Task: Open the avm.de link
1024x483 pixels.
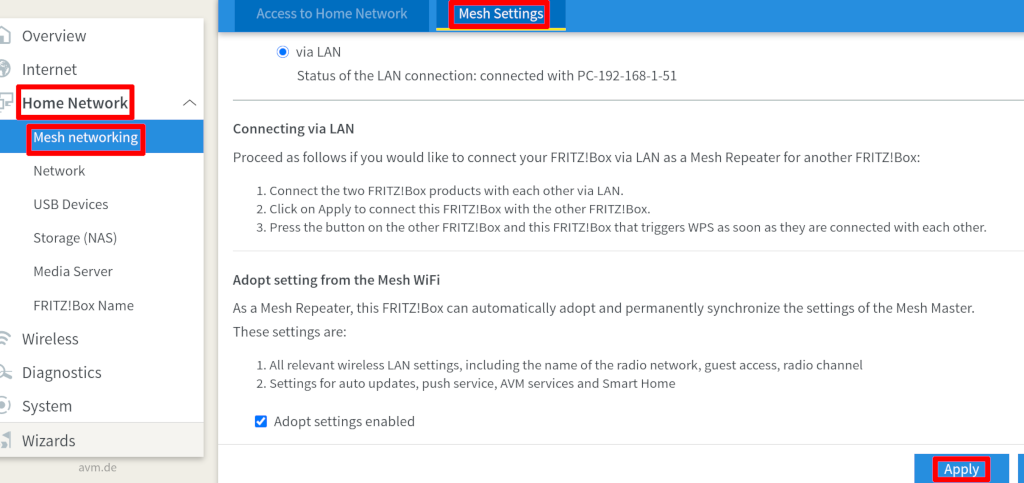Action: click(97, 467)
